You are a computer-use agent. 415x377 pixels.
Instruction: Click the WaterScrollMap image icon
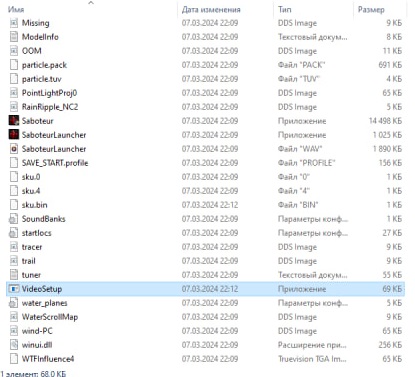(14, 317)
